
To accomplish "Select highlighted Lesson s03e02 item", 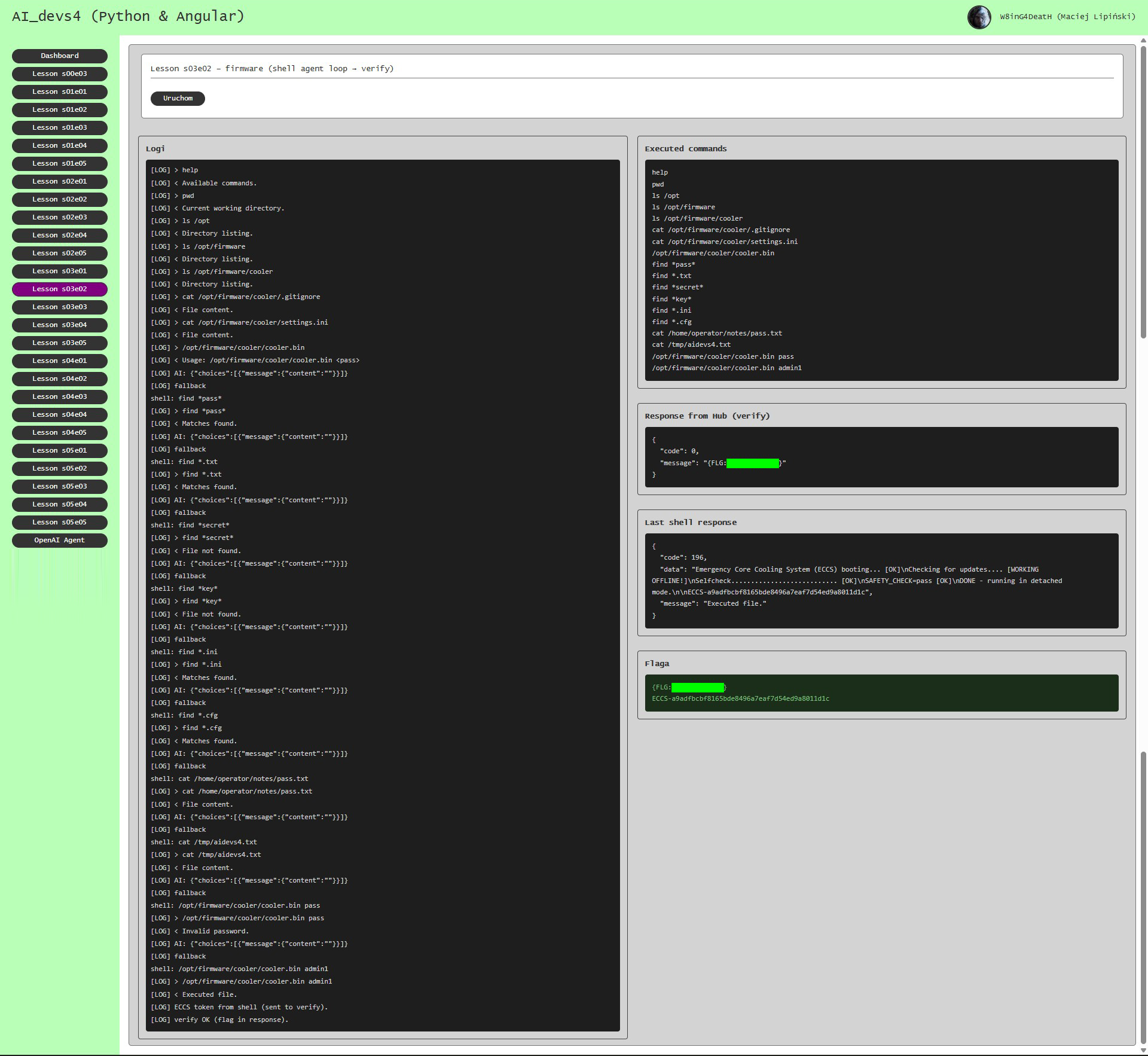I will coord(60,289).
